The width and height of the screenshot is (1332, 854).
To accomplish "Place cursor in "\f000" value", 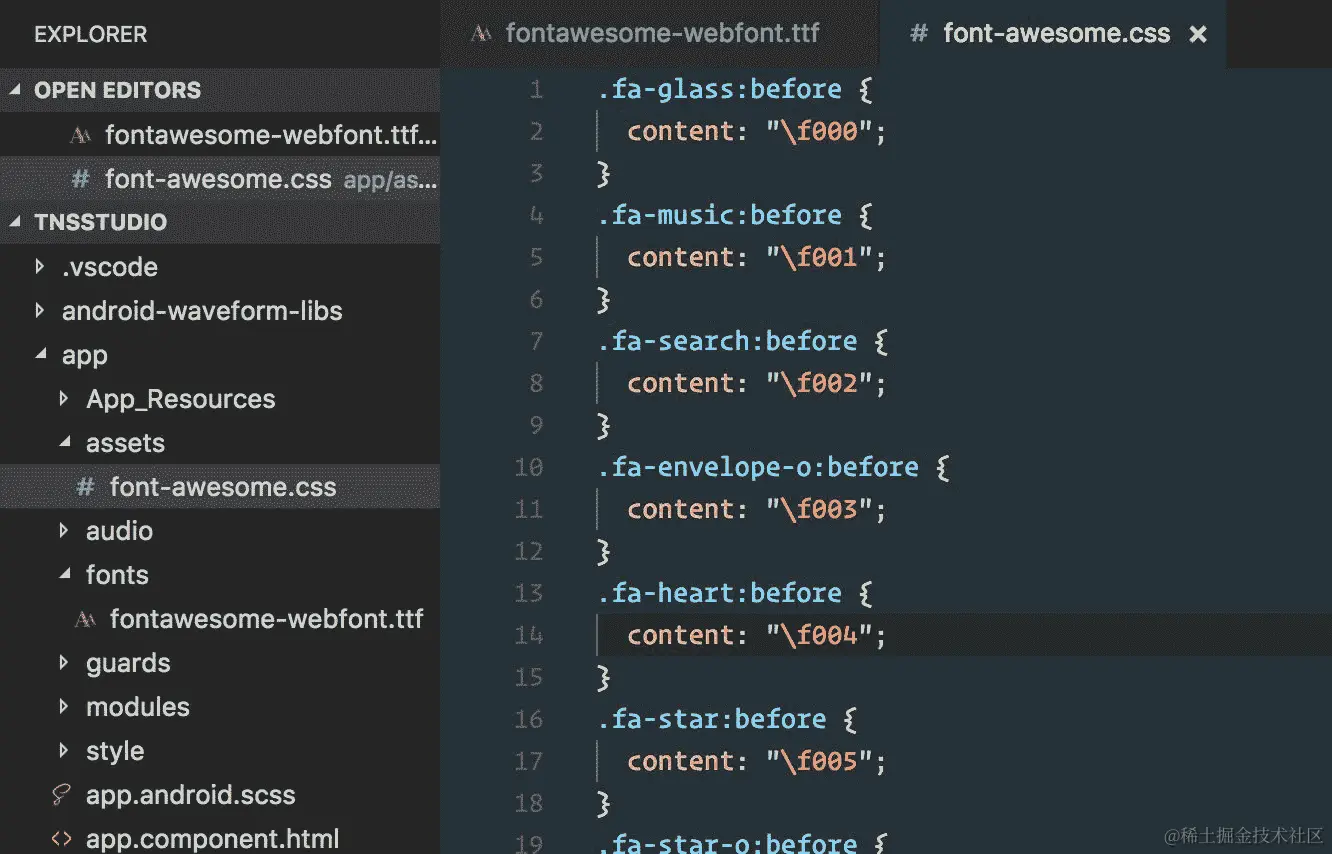I will (820, 131).
